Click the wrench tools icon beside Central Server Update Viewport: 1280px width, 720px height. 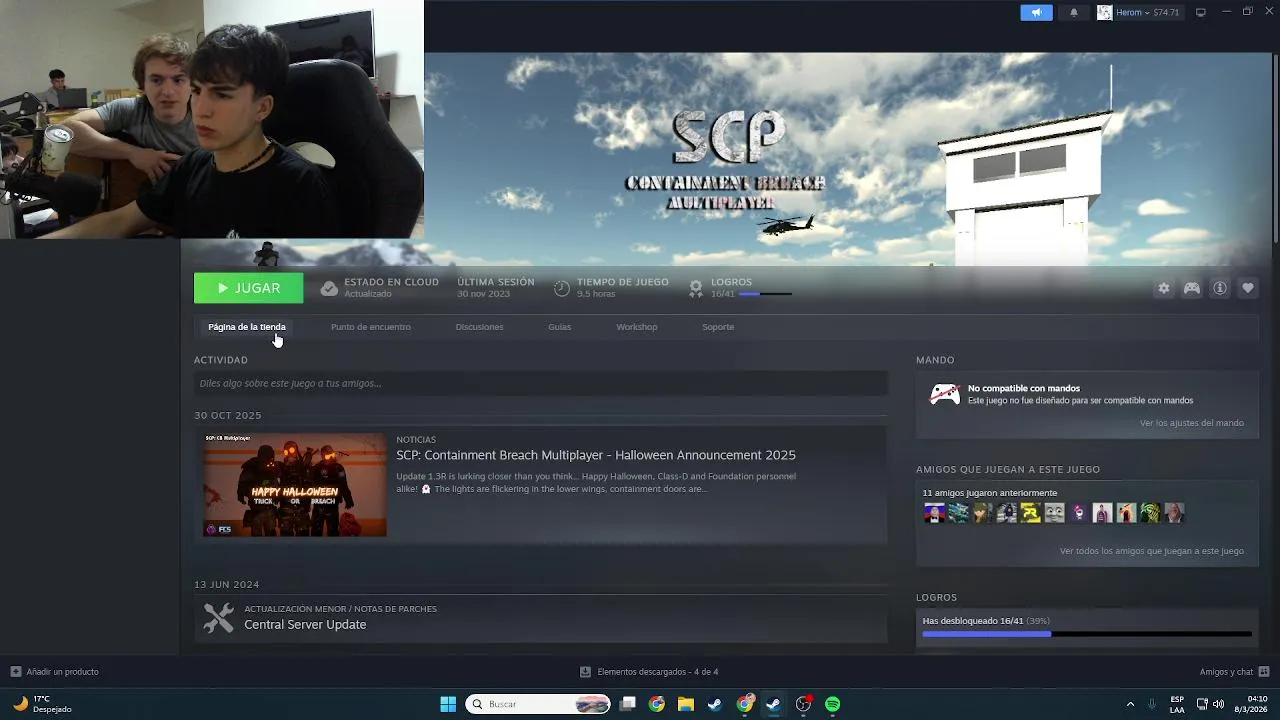click(x=218, y=617)
